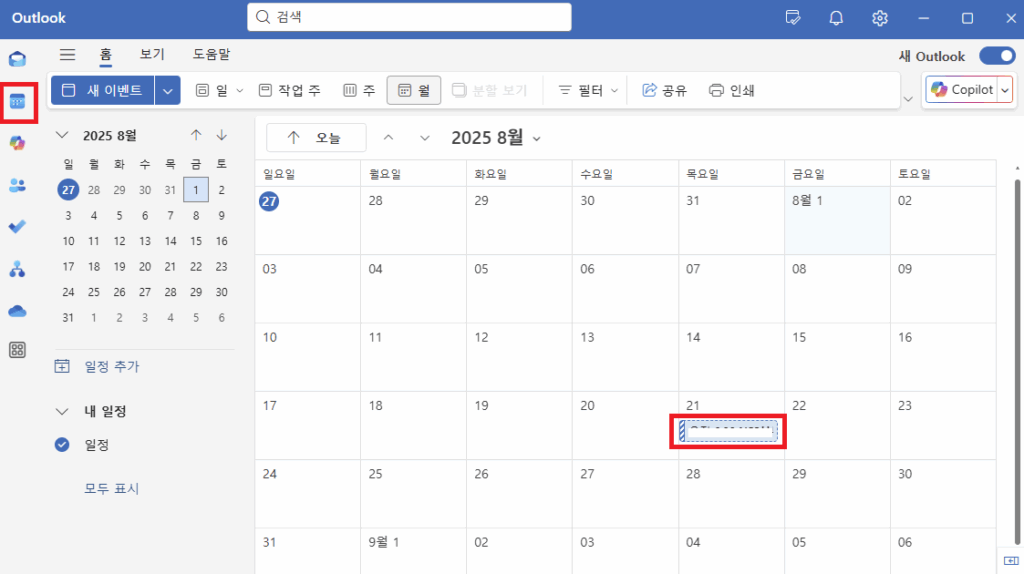Open the org chart icon in sidebar
The image size is (1024, 574).
click(18, 268)
